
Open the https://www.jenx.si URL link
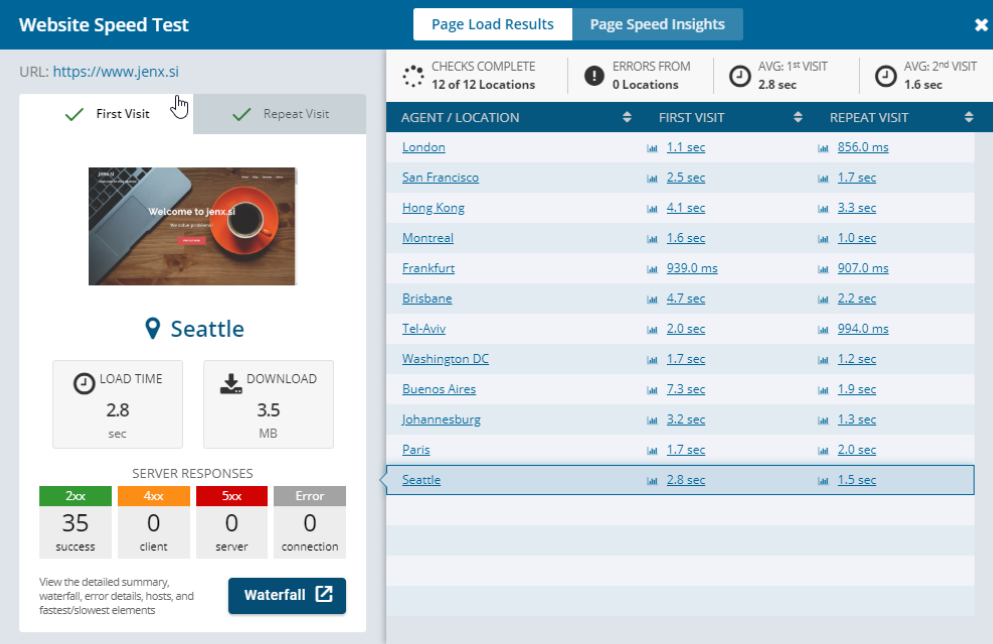click(116, 72)
